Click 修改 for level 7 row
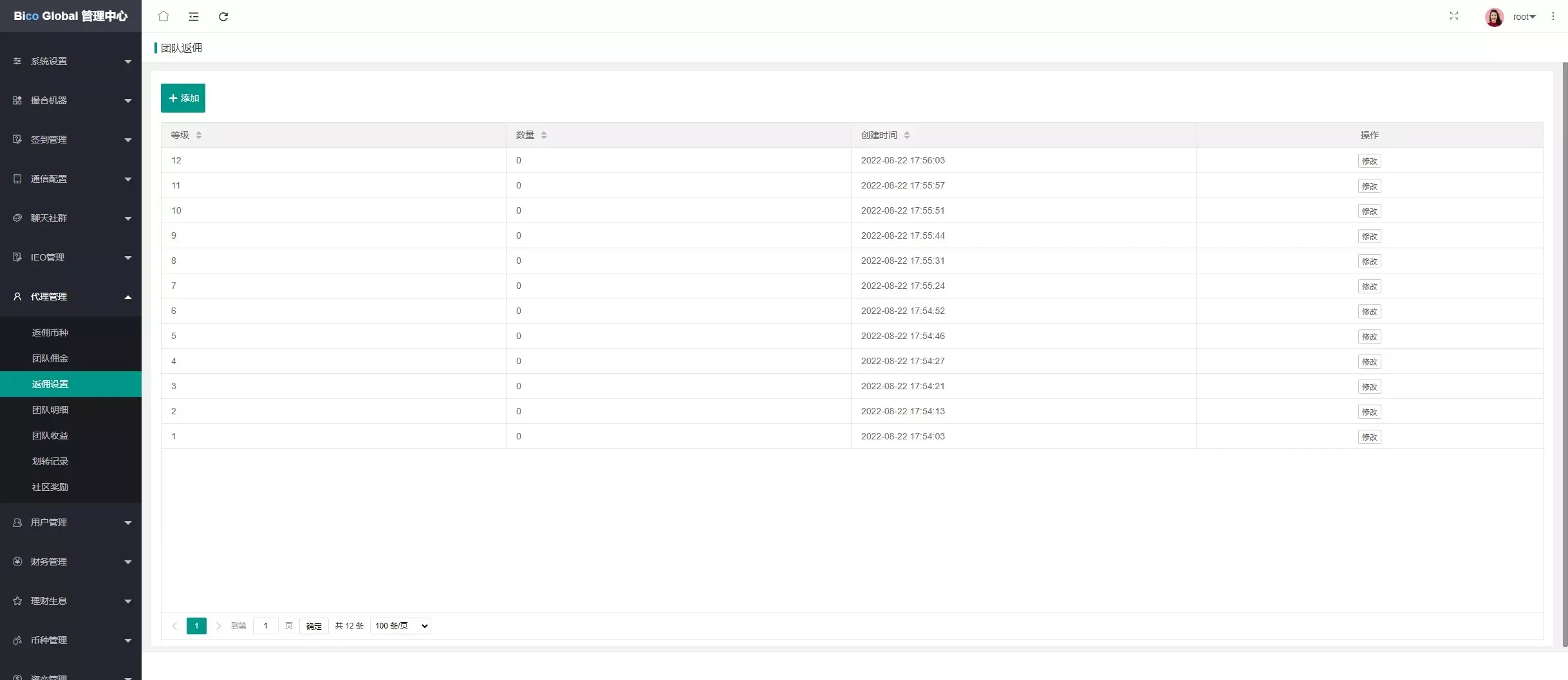The image size is (1568, 680). [1369, 286]
